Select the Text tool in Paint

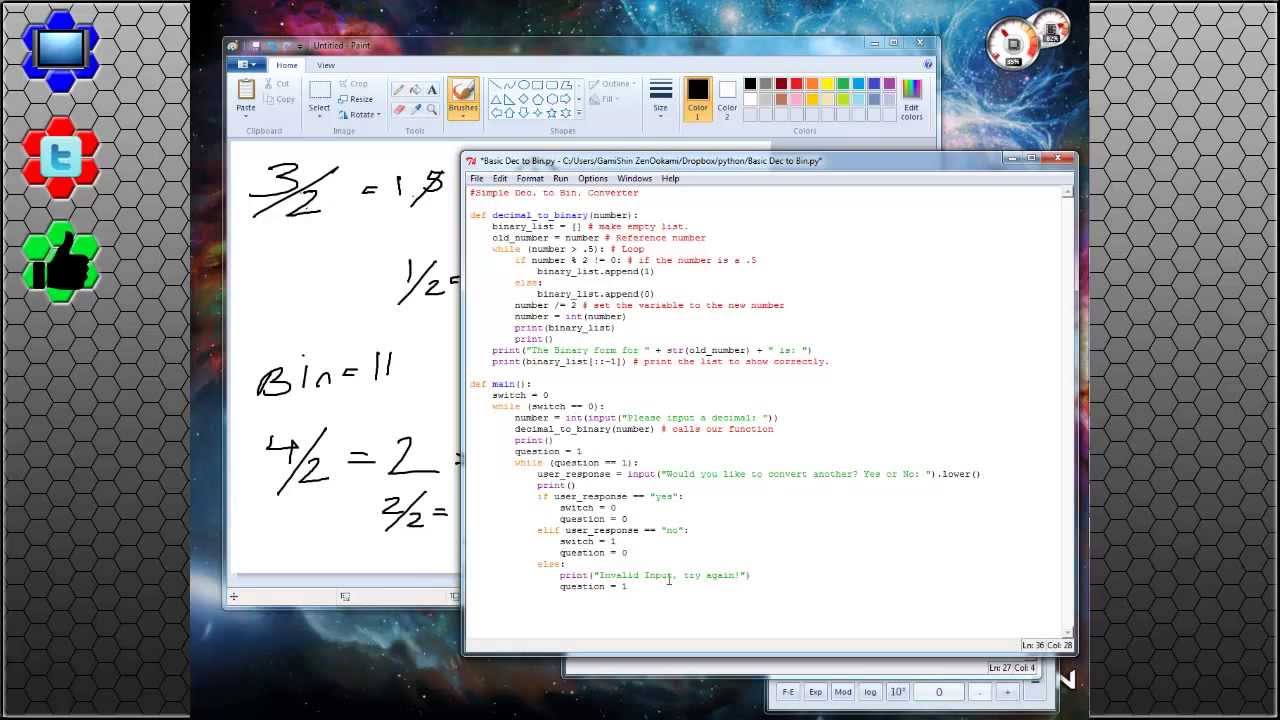pyautogui.click(x=432, y=90)
